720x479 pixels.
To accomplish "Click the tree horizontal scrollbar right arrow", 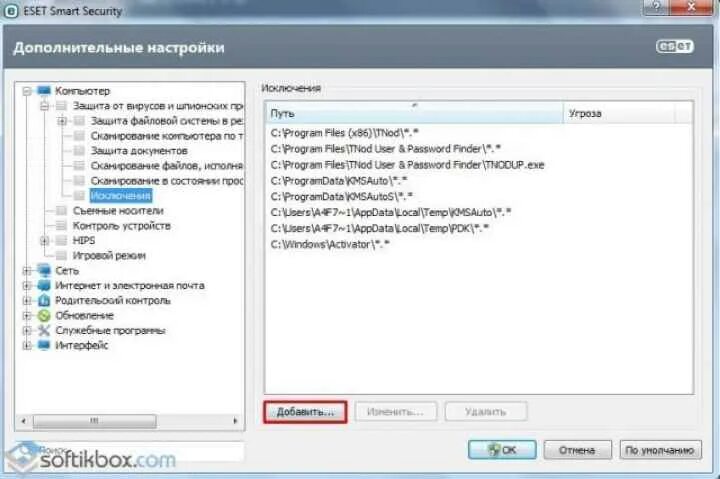I will pos(236,420).
